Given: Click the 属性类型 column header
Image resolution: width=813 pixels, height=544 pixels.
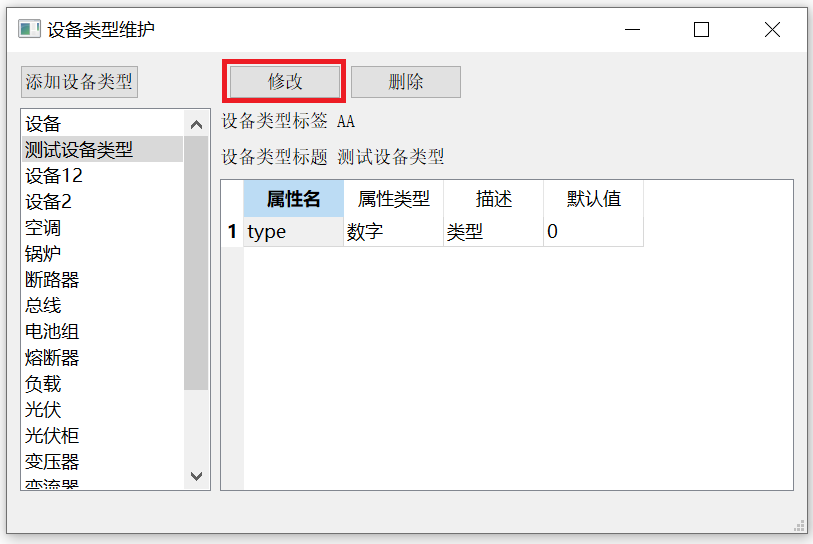Looking at the screenshot, I should 394,199.
